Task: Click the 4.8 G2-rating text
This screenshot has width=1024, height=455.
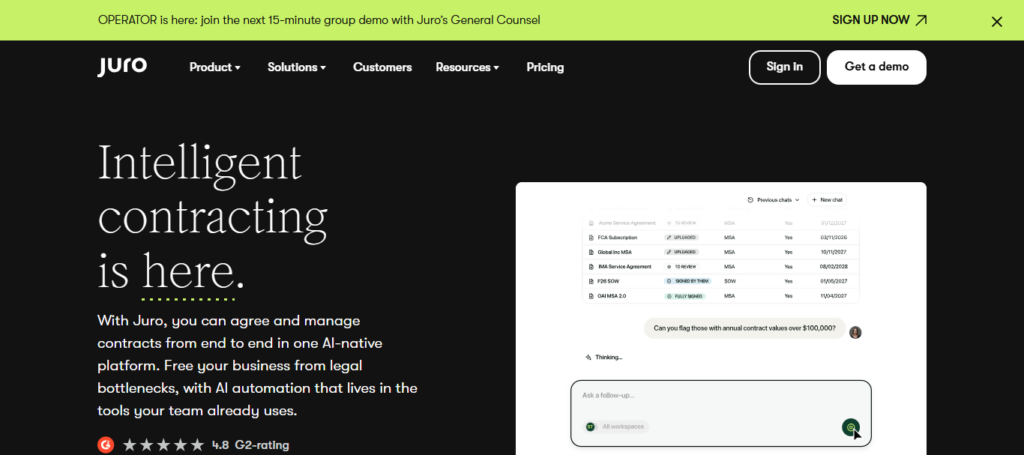Action: [x=251, y=445]
